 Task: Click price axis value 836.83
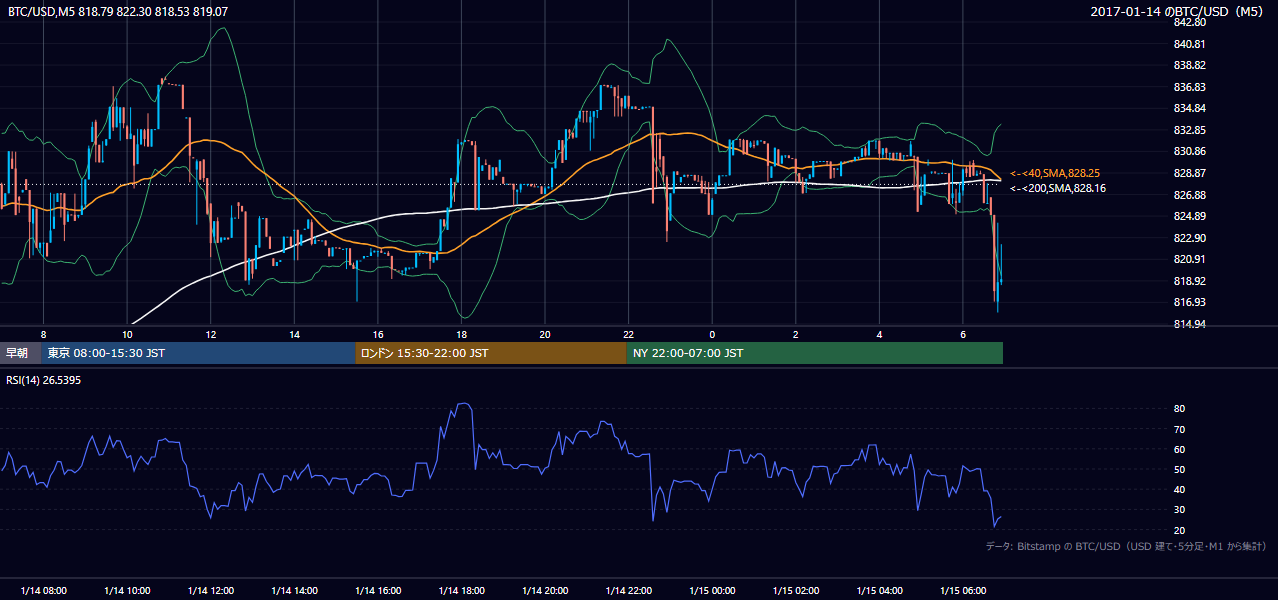tap(1189, 87)
